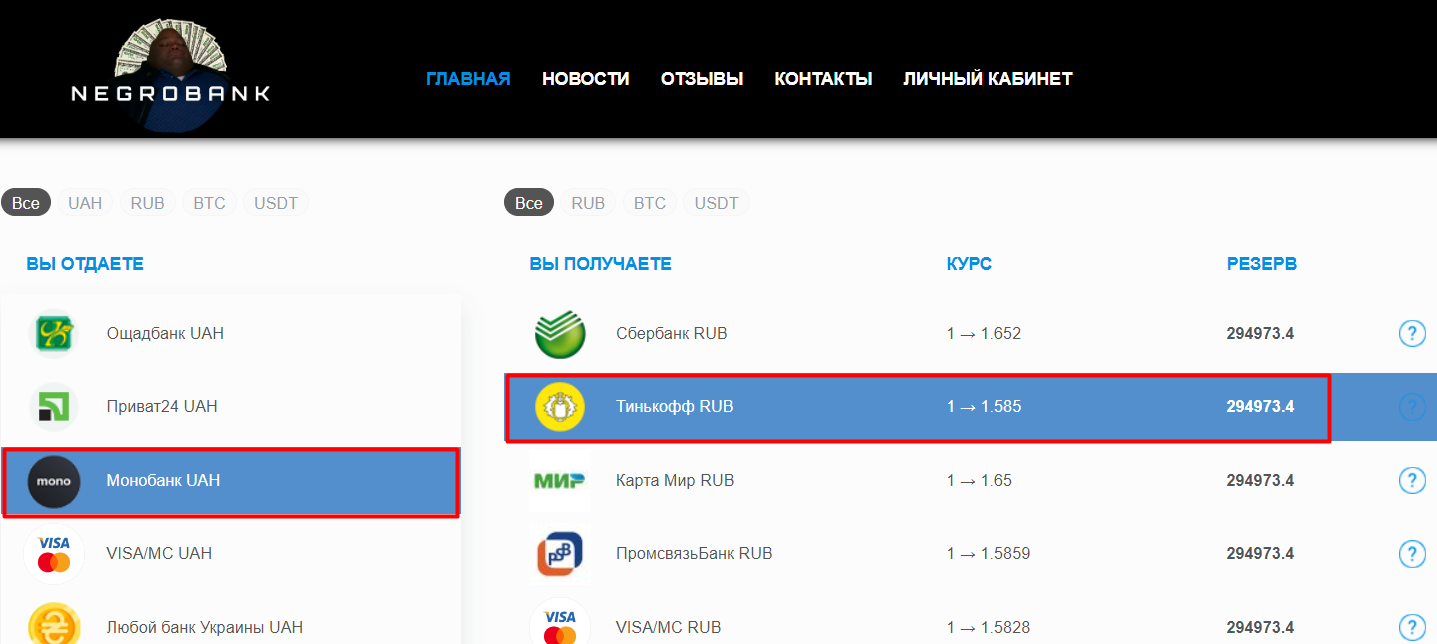Go to the Главная page
This screenshot has width=1437, height=644.
click(468, 79)
